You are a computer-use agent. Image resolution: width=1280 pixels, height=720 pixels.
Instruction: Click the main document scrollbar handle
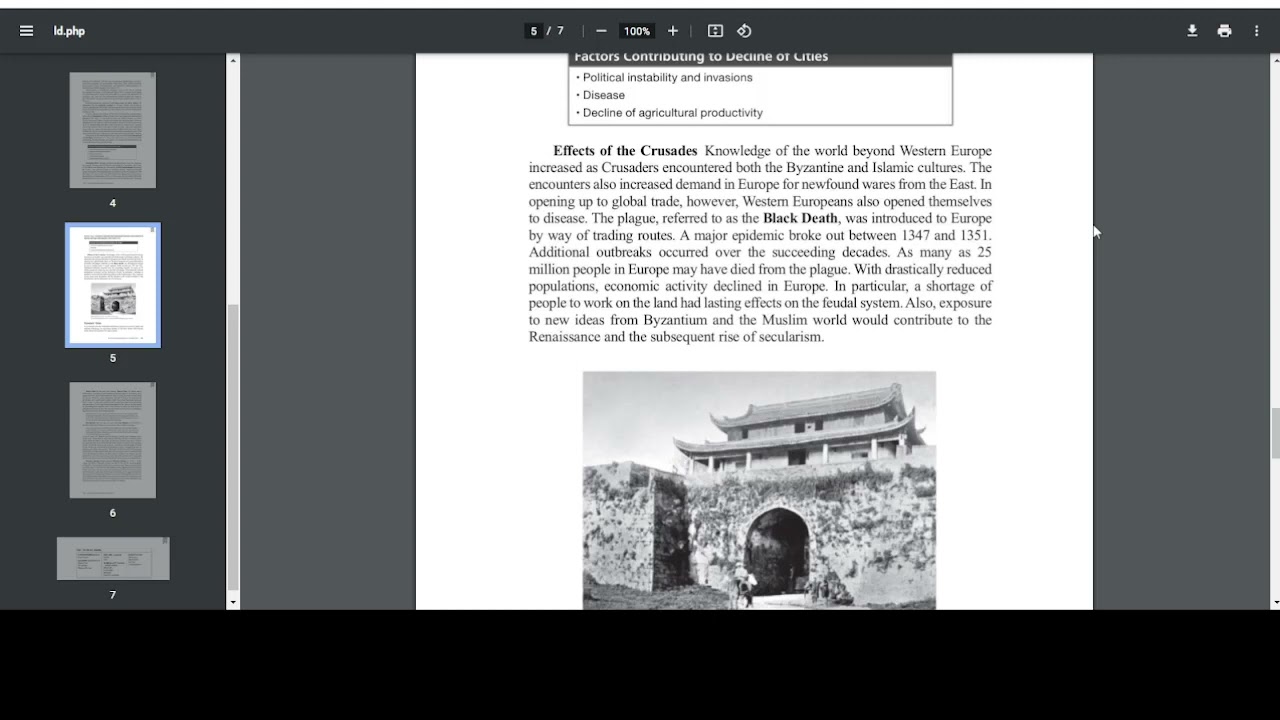pyautogui.click(x=1275, y=433)
